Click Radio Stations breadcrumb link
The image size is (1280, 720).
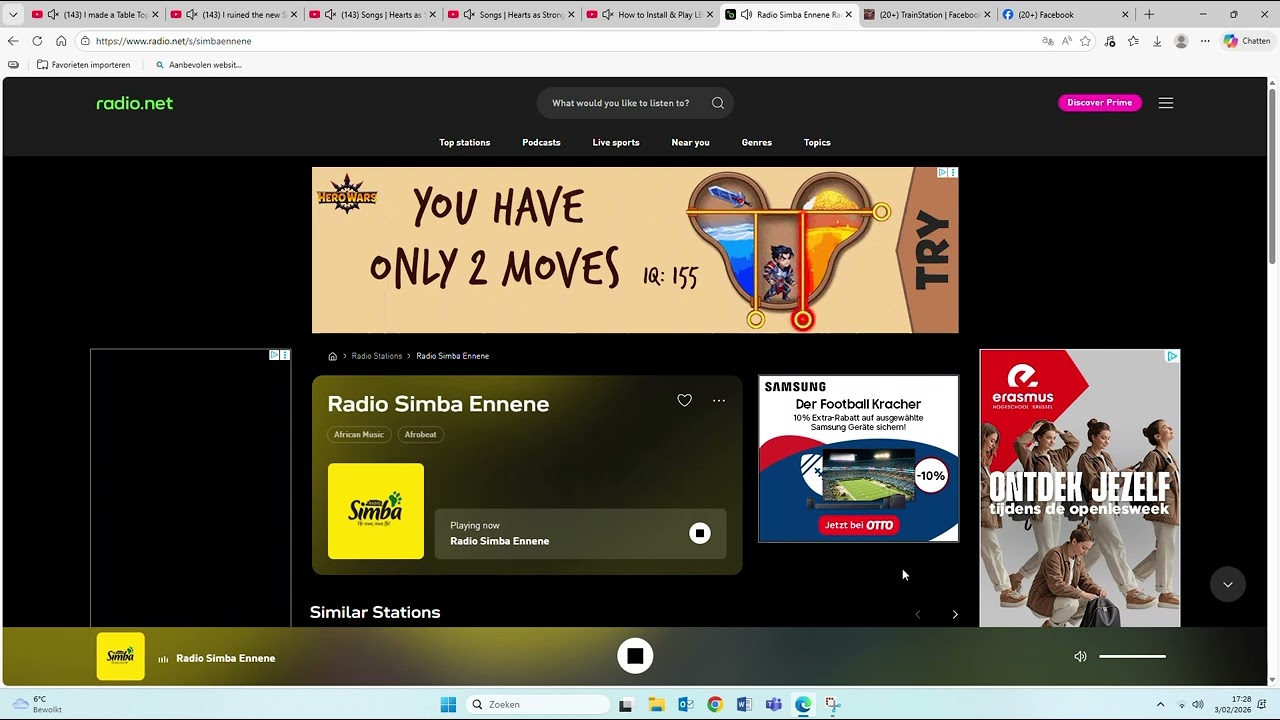coord(377,356)
